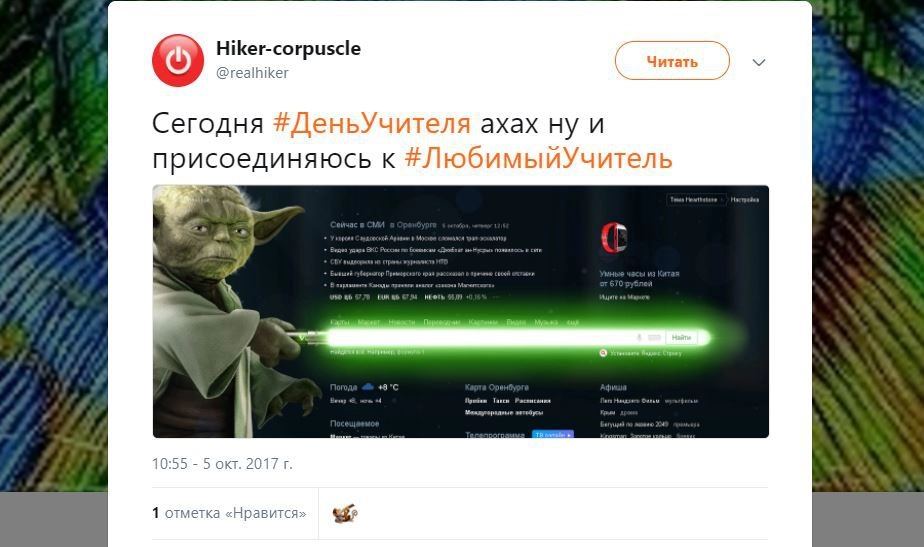Image resolution: width=924 pixels, height=547 pixels.
Task: Expand the ещё item in the services row
Action: pyautogui.click(x=572, y=322)
